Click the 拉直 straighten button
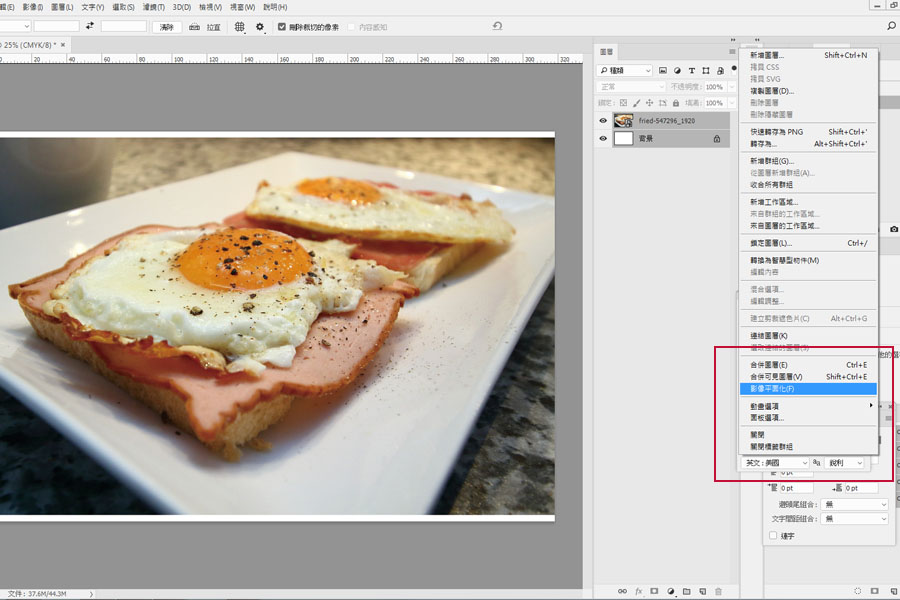The image size is (900, 600). tap(214, 27)
